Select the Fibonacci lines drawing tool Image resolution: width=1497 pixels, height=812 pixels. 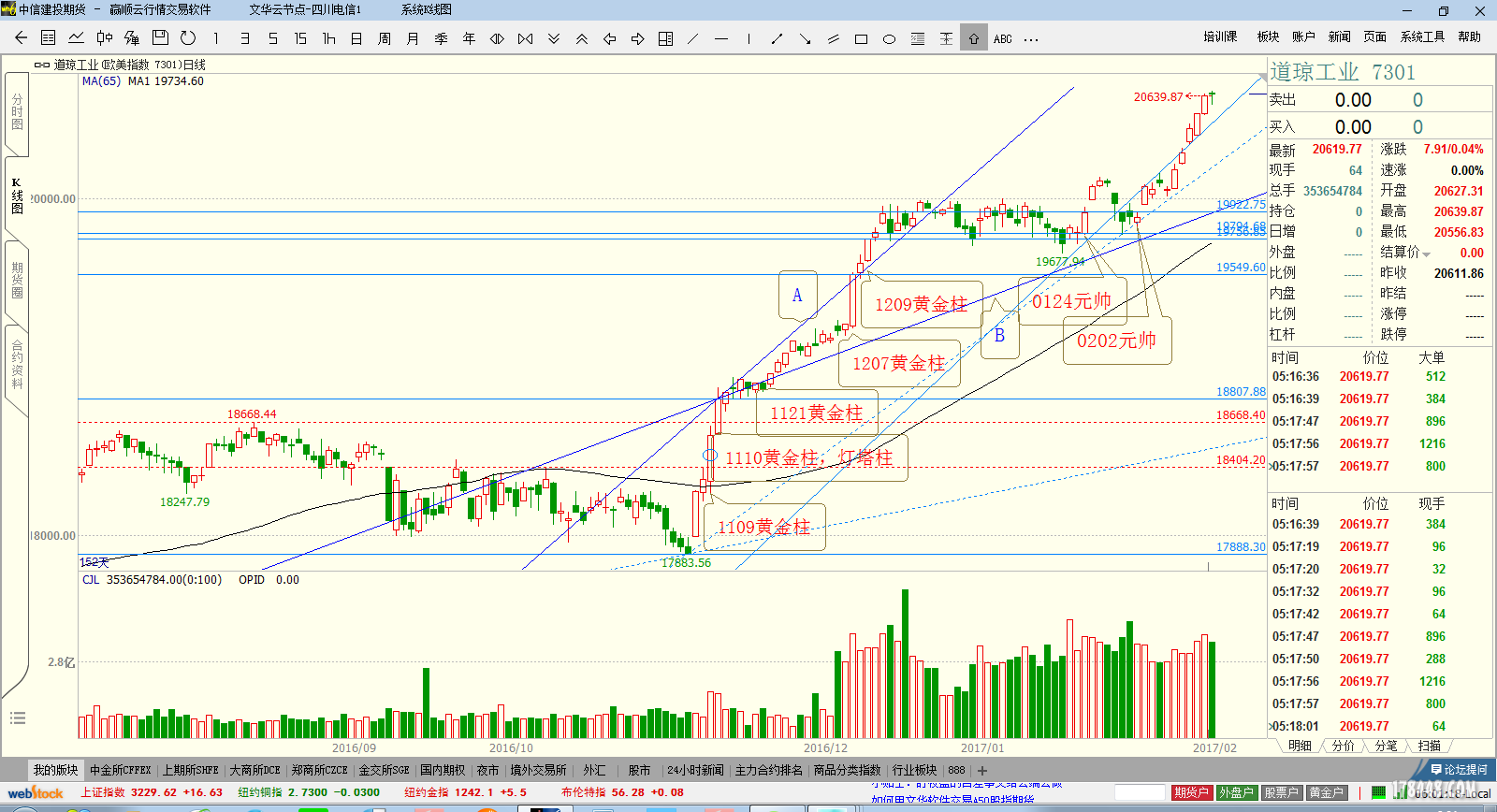pyautogui.click(x=918, y=38)
